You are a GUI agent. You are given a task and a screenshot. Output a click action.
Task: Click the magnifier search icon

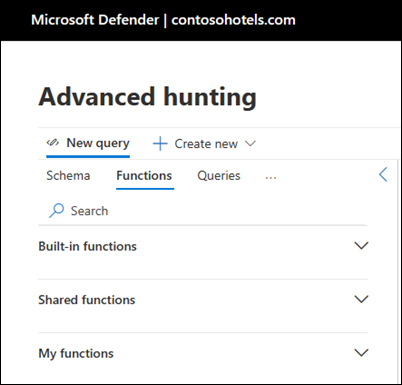(56, 211)
